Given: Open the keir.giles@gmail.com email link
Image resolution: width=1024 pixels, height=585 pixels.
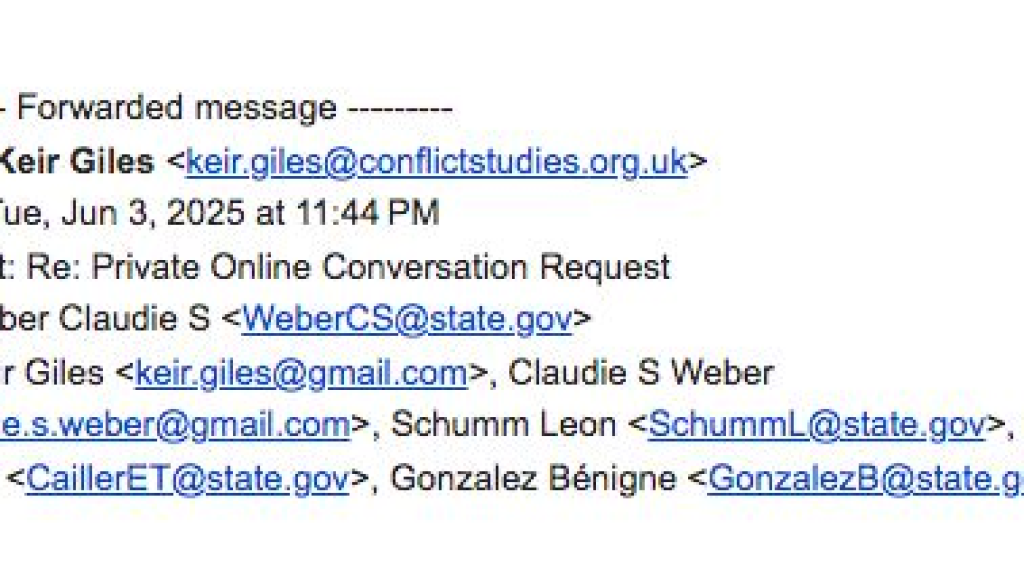Looking at the screenshot, I should (301, 373).
